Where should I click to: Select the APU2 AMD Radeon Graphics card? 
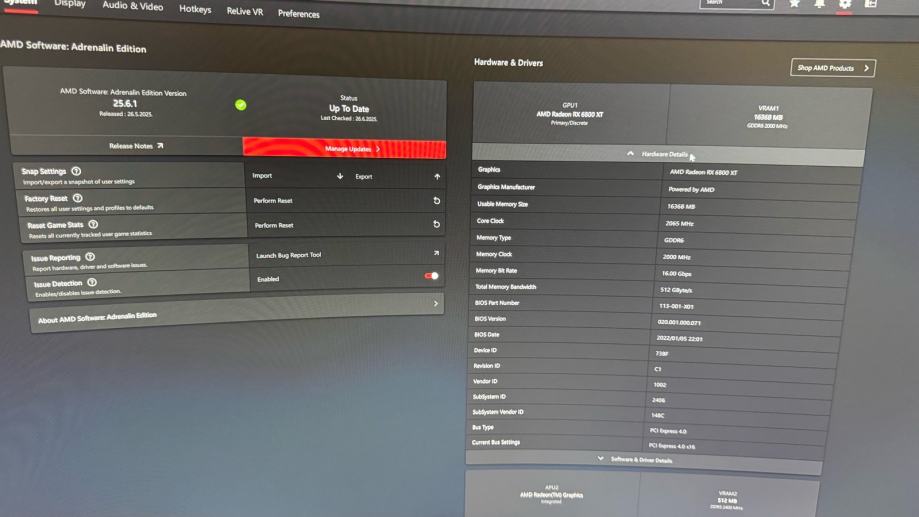(x=552, y=494)
